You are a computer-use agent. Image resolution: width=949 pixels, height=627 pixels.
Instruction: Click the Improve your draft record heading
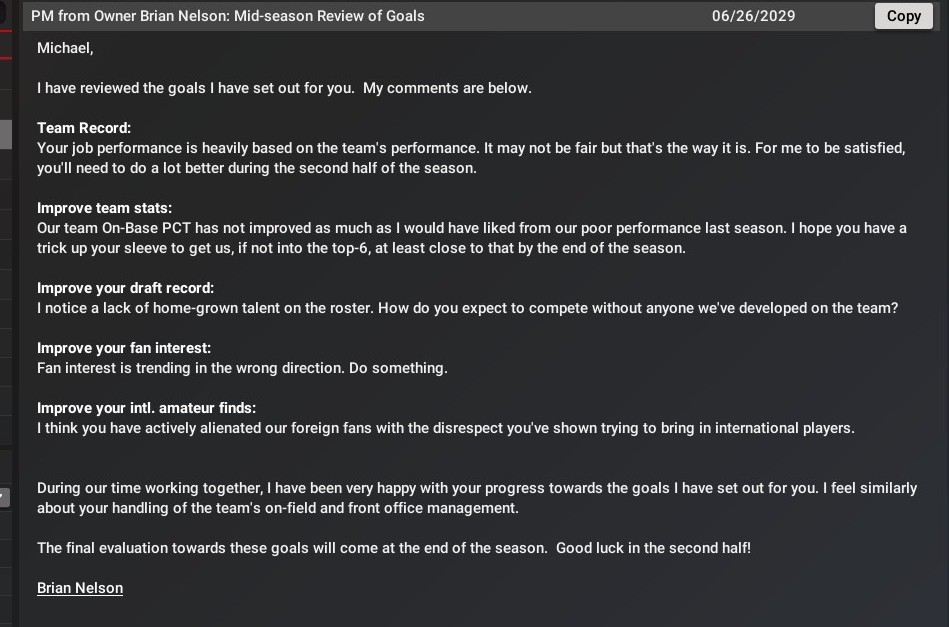click(x=125, y=288)
